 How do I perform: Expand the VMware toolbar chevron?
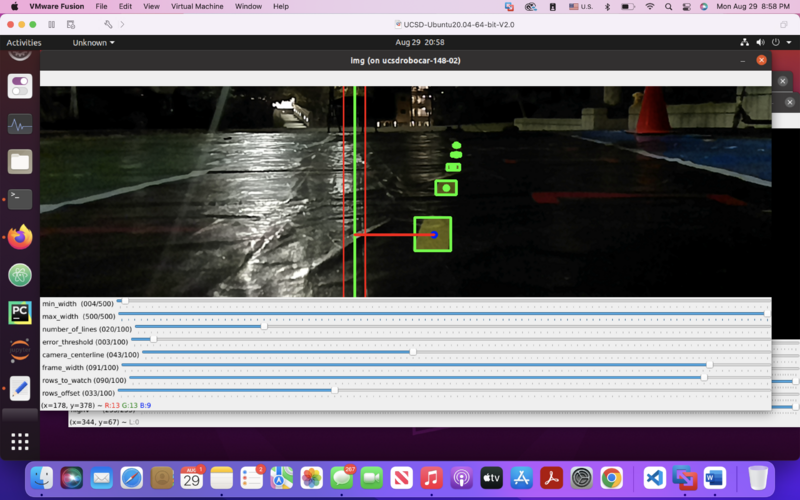[x=122, y=24]
